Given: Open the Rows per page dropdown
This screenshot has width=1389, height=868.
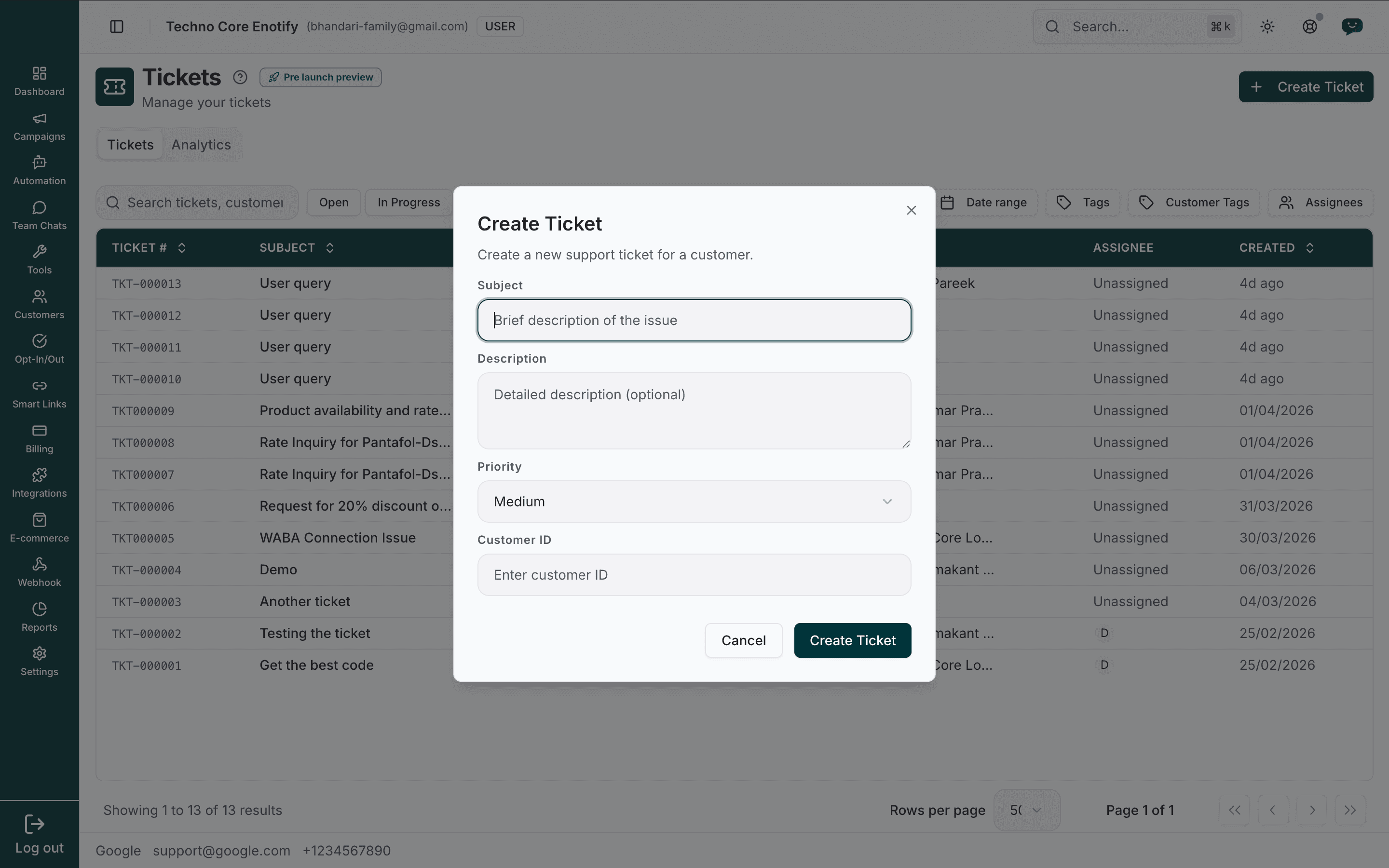Looking at the screenshot, I should [x=1027, y=810].
